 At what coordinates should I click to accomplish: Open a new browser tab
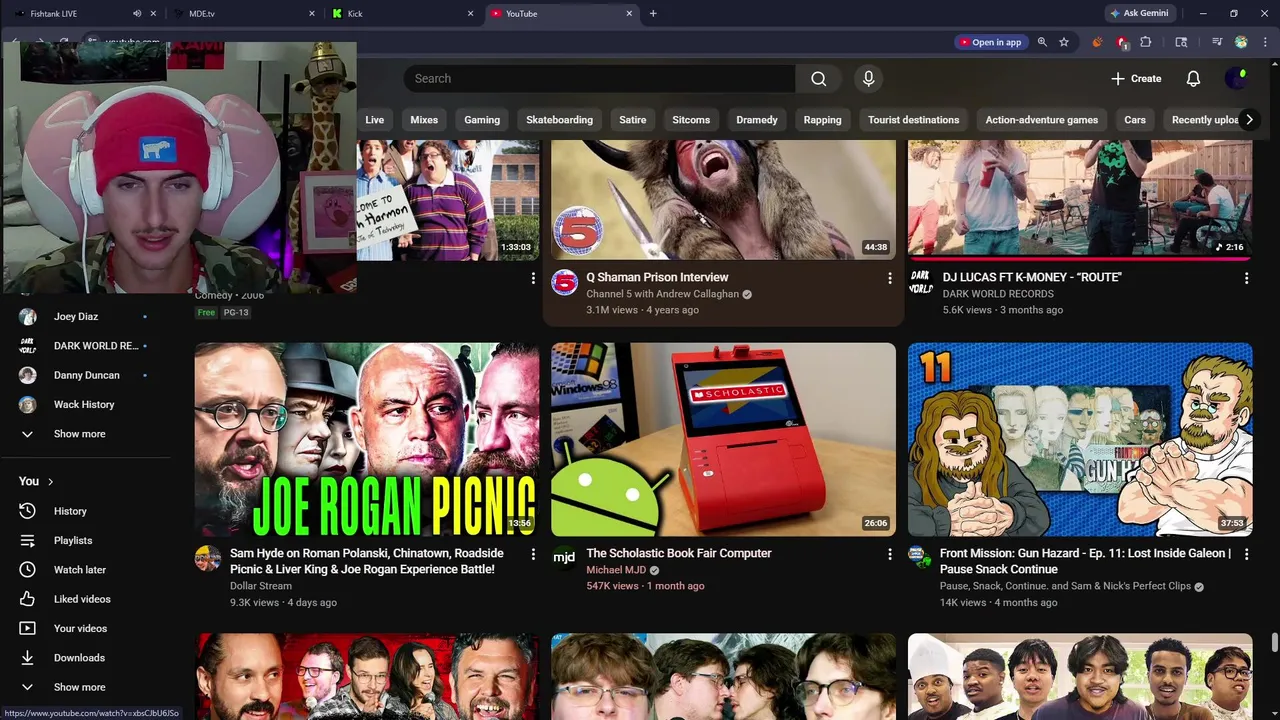tap(653, 14)
